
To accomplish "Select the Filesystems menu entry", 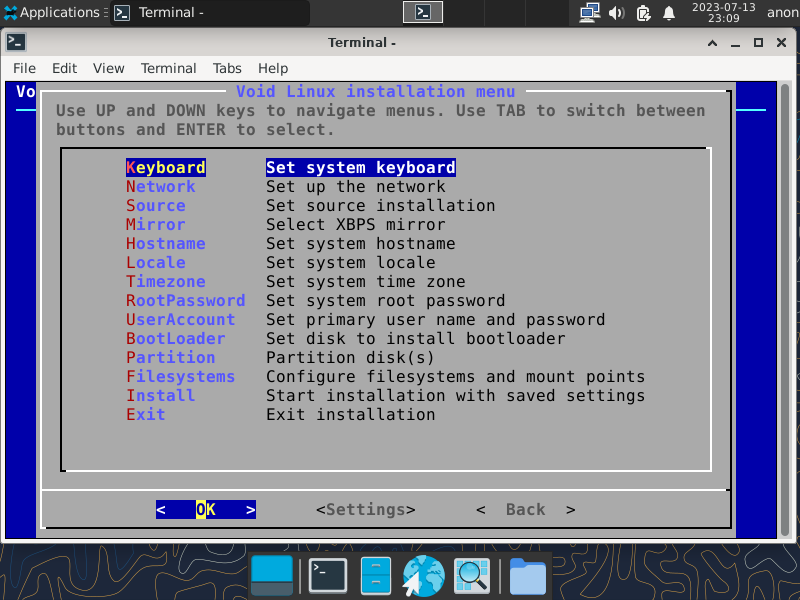I will (181, 377).
